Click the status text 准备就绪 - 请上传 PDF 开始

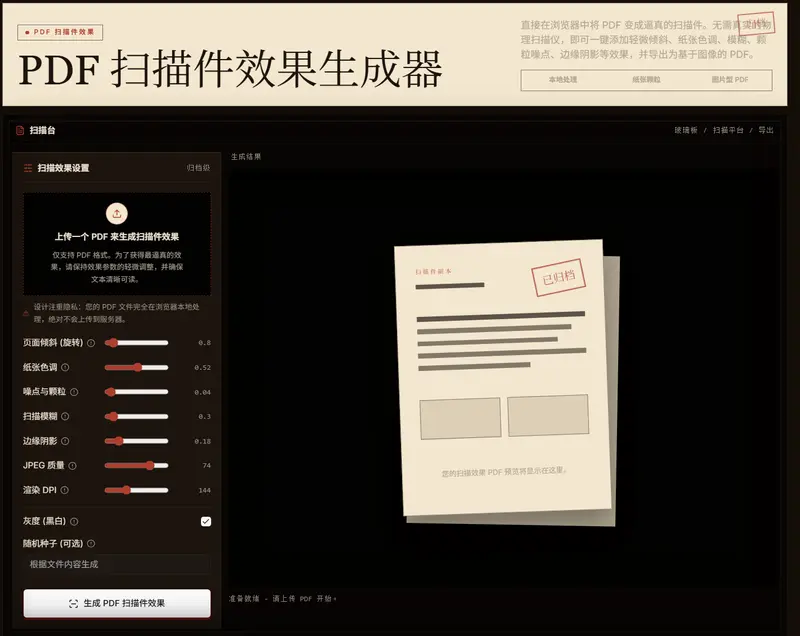click(283, 599)
